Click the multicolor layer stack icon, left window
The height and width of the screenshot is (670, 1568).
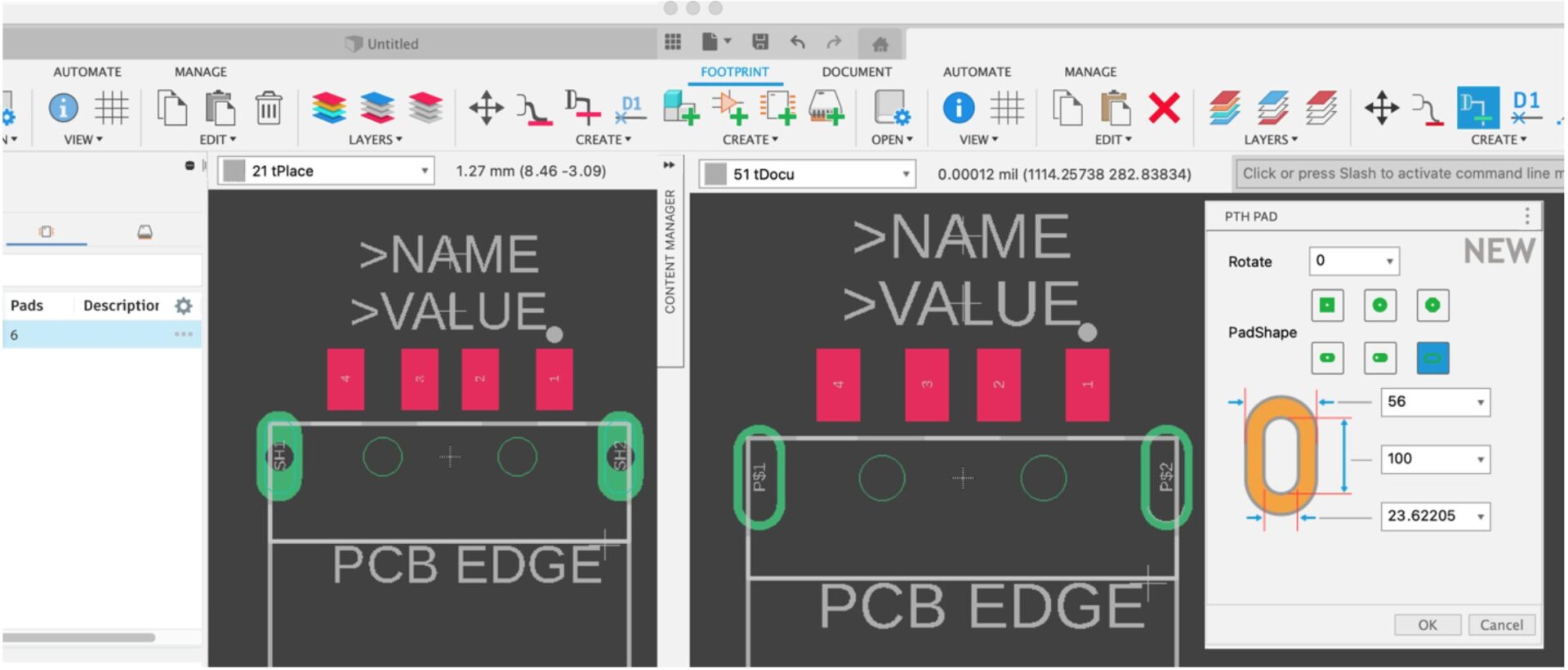[329, 107]
